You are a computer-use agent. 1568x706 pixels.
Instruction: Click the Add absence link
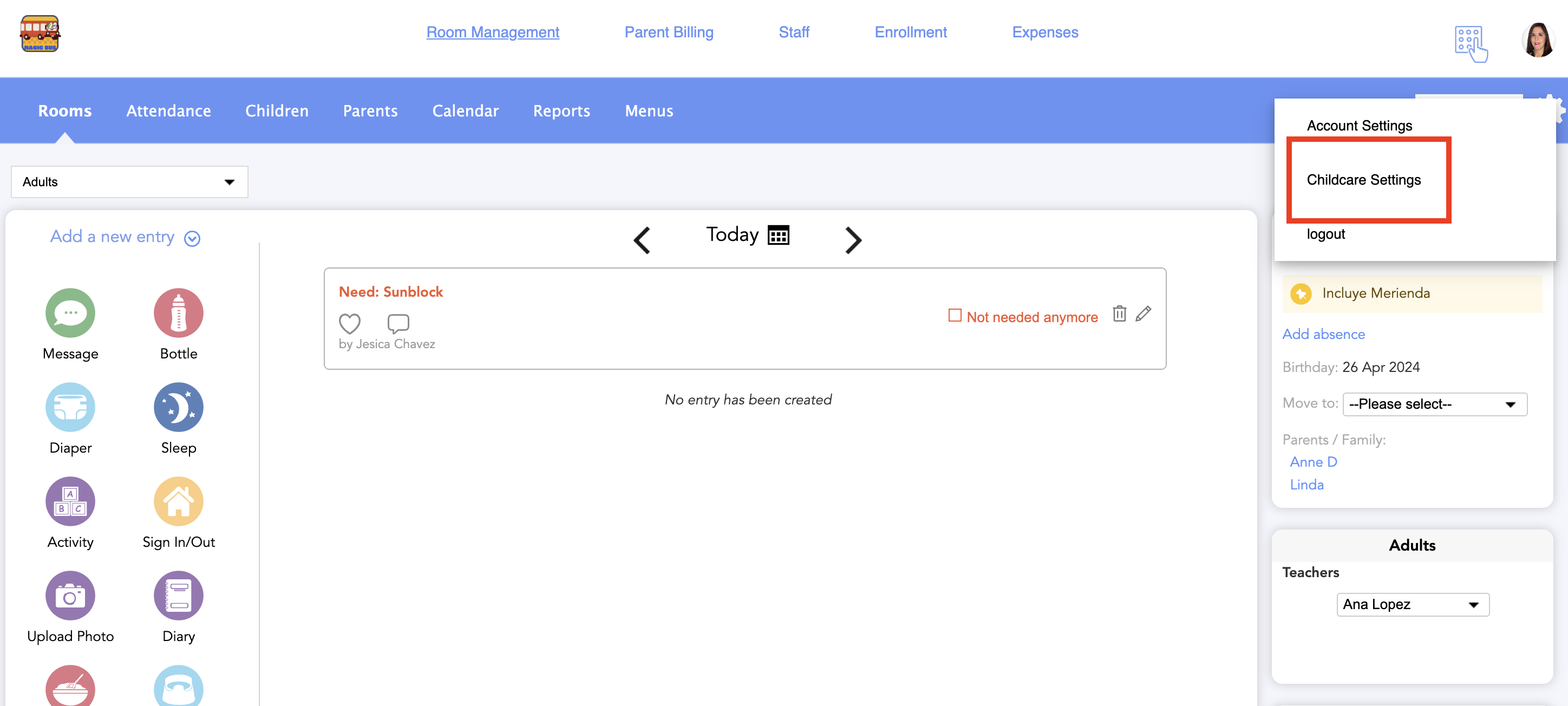[x=1323, y=334]
